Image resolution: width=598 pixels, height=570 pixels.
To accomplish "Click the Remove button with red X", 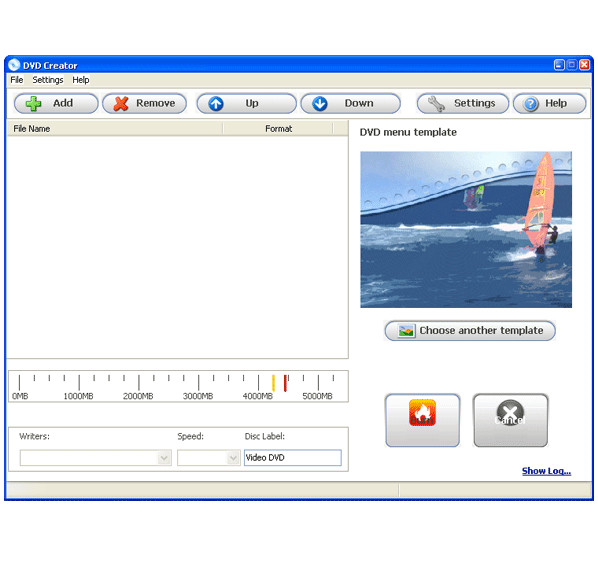I will coord(145,103).
